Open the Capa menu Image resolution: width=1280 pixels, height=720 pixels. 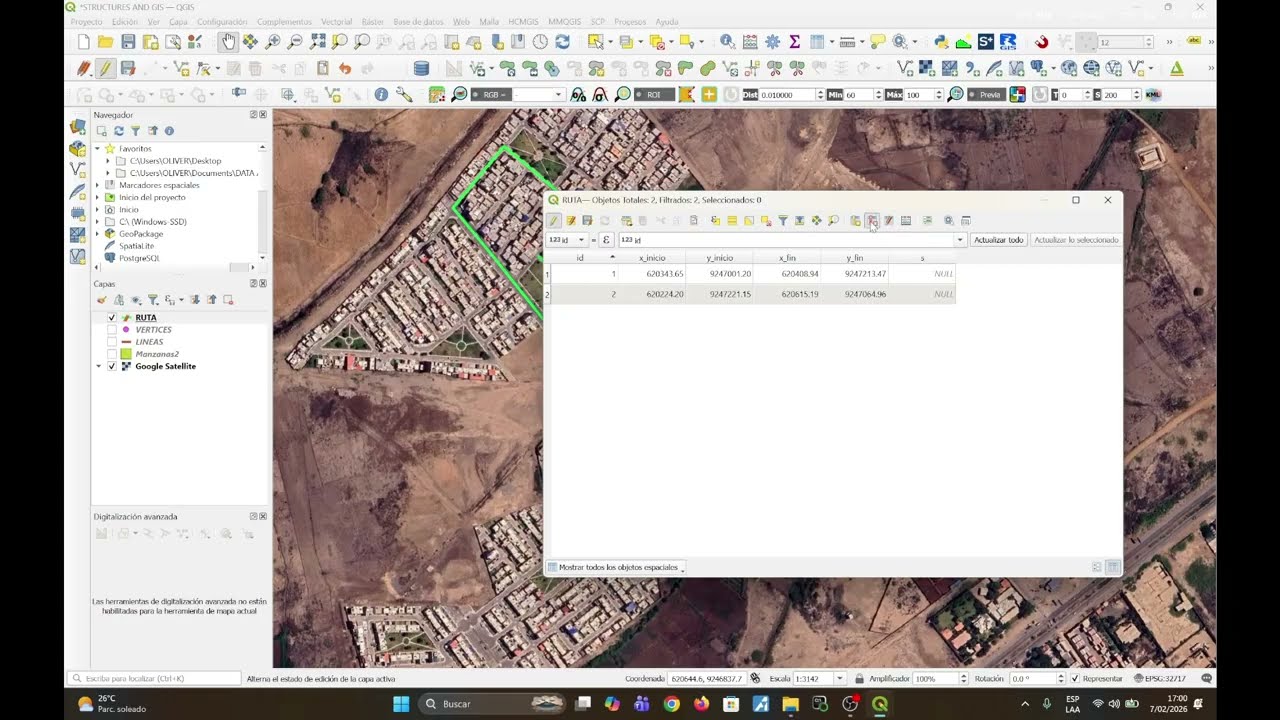coord(178,21)
